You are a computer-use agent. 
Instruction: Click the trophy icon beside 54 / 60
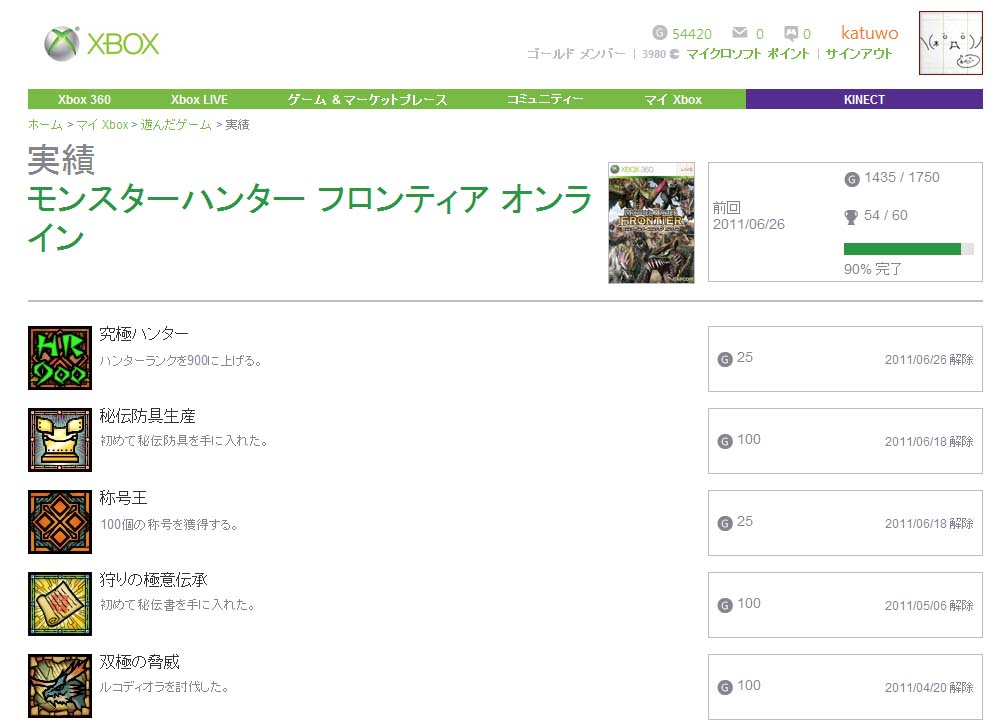point(851,217)
